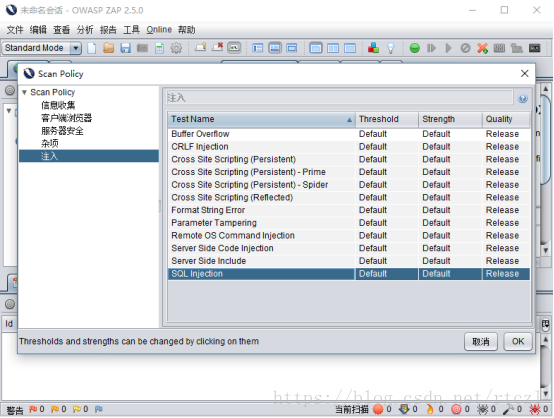Open Threshold dropdown for SQL Injection

[387, 274]
